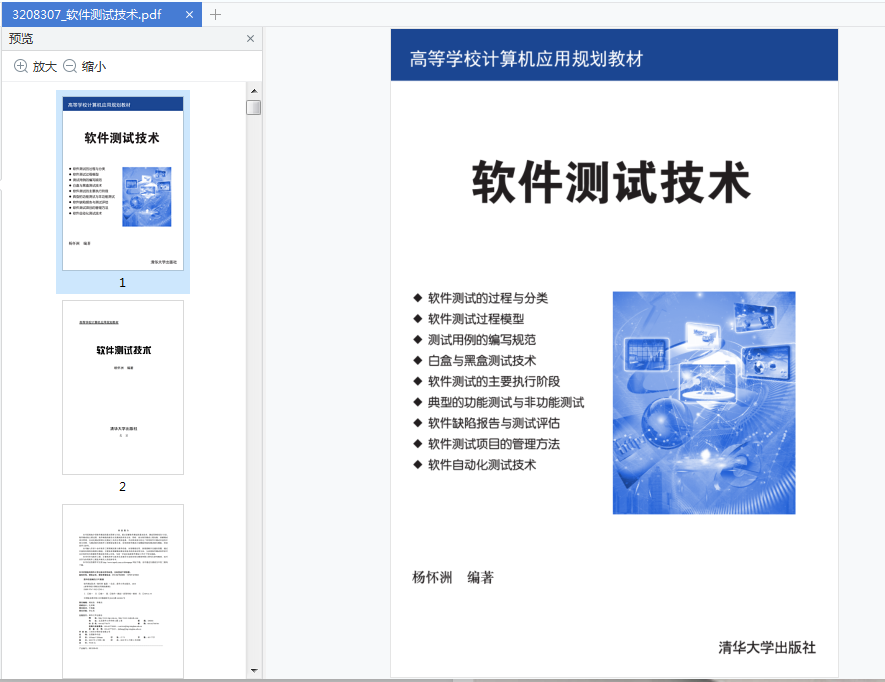This screenshot has width=885, height=682.
Task: Click the book title 软件测试技术
Action: 612,182
